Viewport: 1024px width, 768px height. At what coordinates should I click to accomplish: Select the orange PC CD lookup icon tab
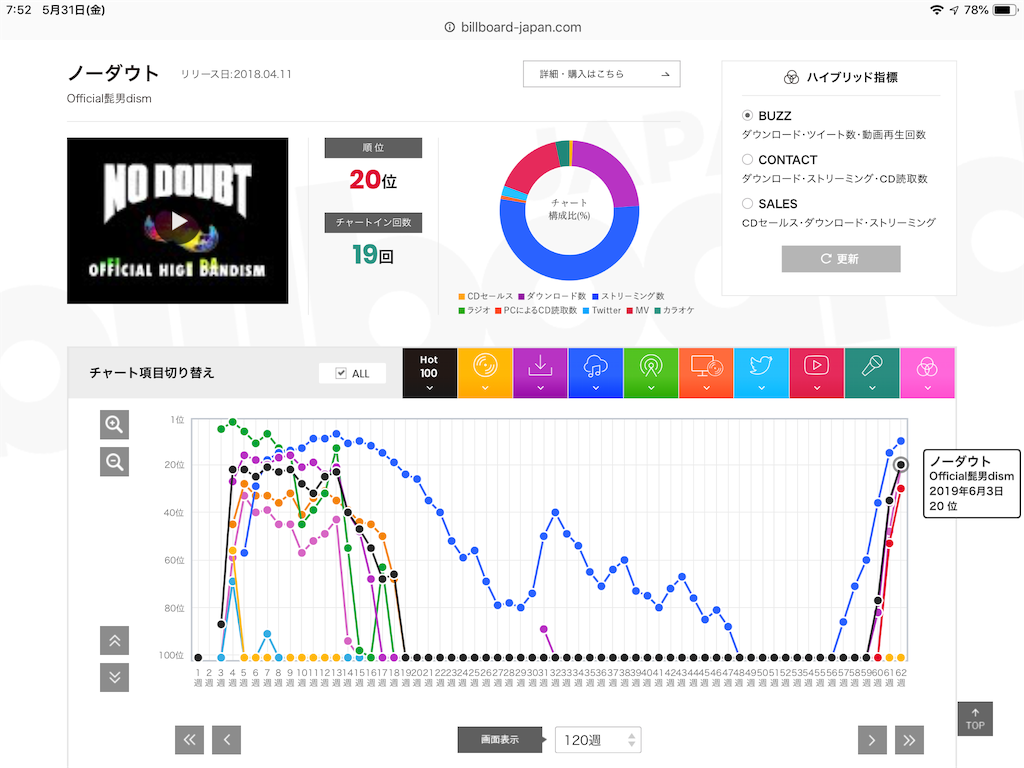pyautogui.click(x=706, y=373)
